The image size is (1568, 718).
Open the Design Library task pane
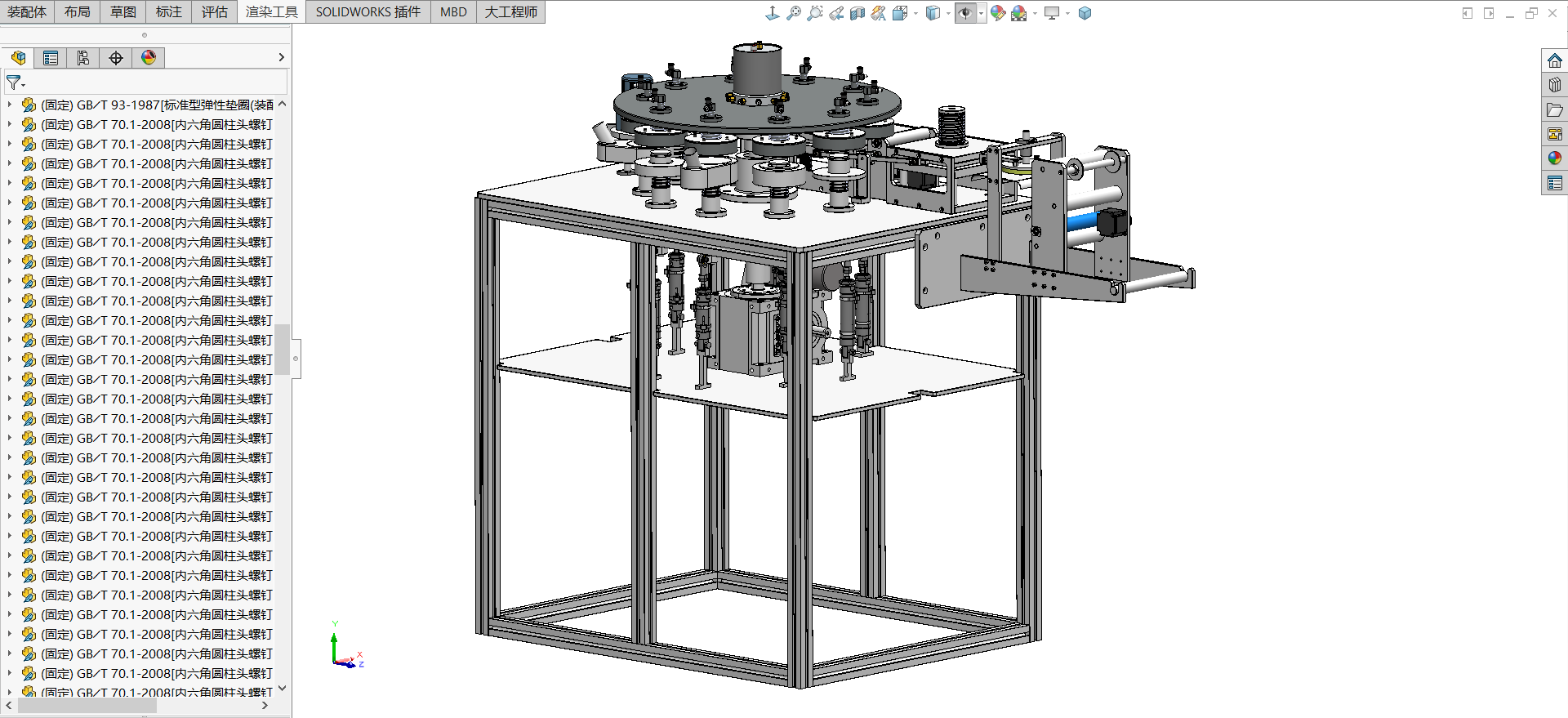click(x=1554, y=85)
